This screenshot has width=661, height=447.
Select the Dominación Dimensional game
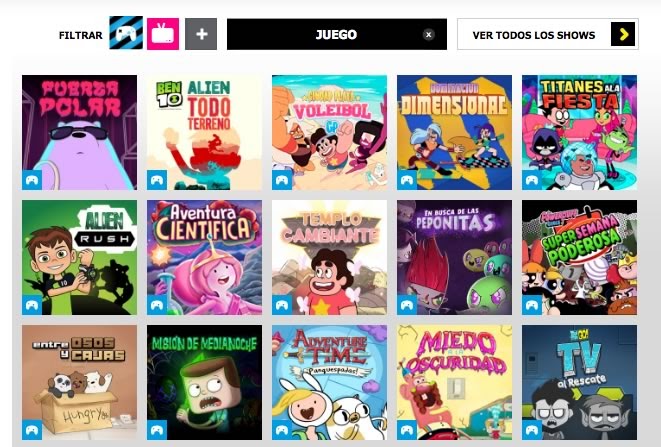click(x=454, y=132)
